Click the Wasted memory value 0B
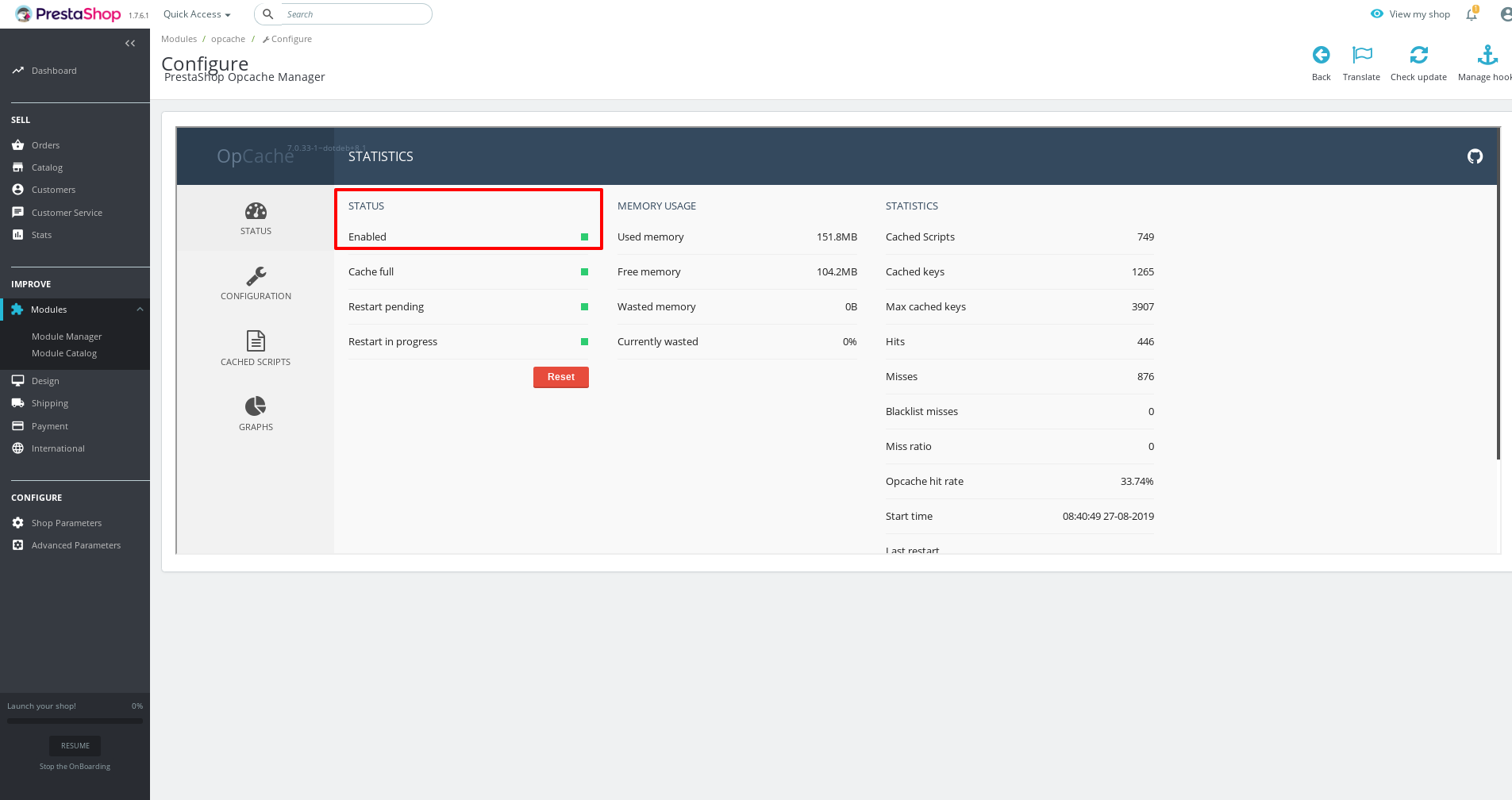 pos(851,307)
